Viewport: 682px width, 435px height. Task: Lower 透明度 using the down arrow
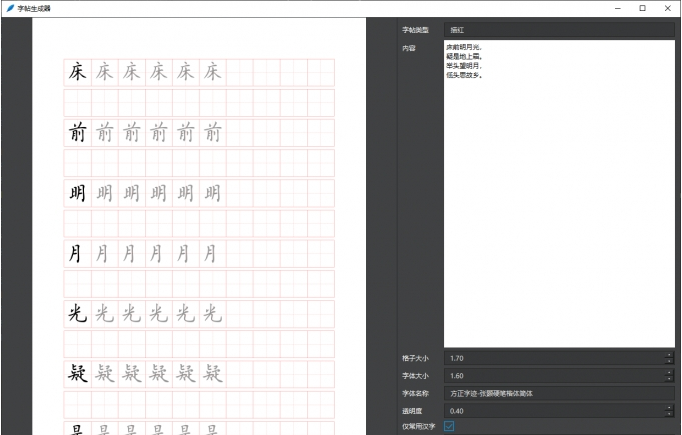coord(668,413)
